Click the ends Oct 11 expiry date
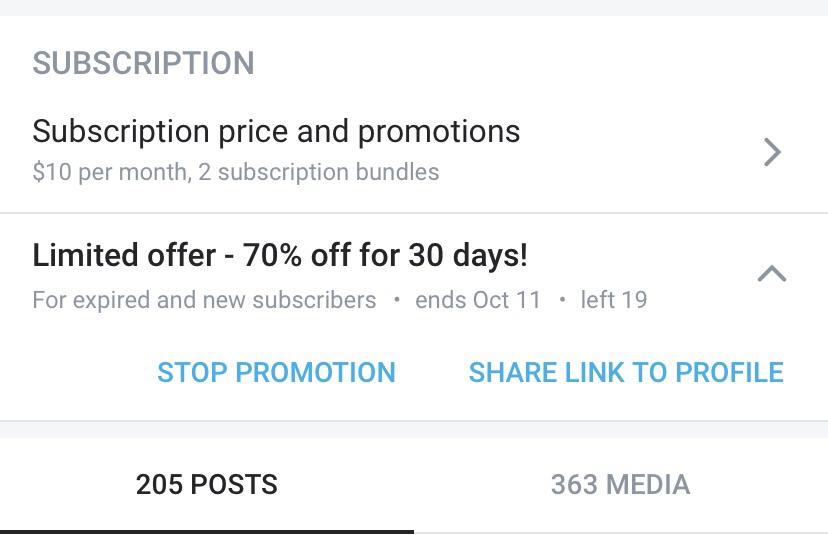The height and width of the screenshot is (535, 828). [x=478, y=300]
